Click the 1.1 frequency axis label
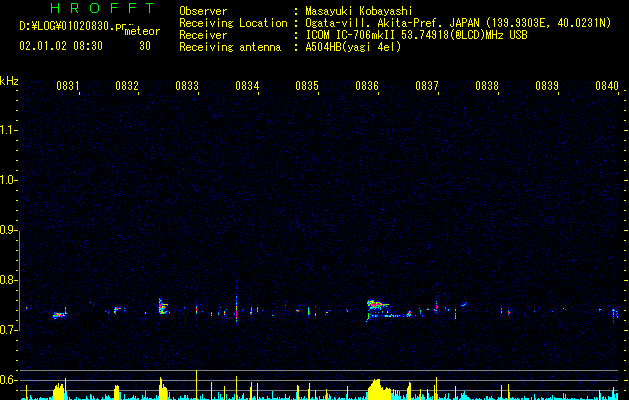Viewport: 629px width, 400px height. pyautogui.click(x=8, y=130)
